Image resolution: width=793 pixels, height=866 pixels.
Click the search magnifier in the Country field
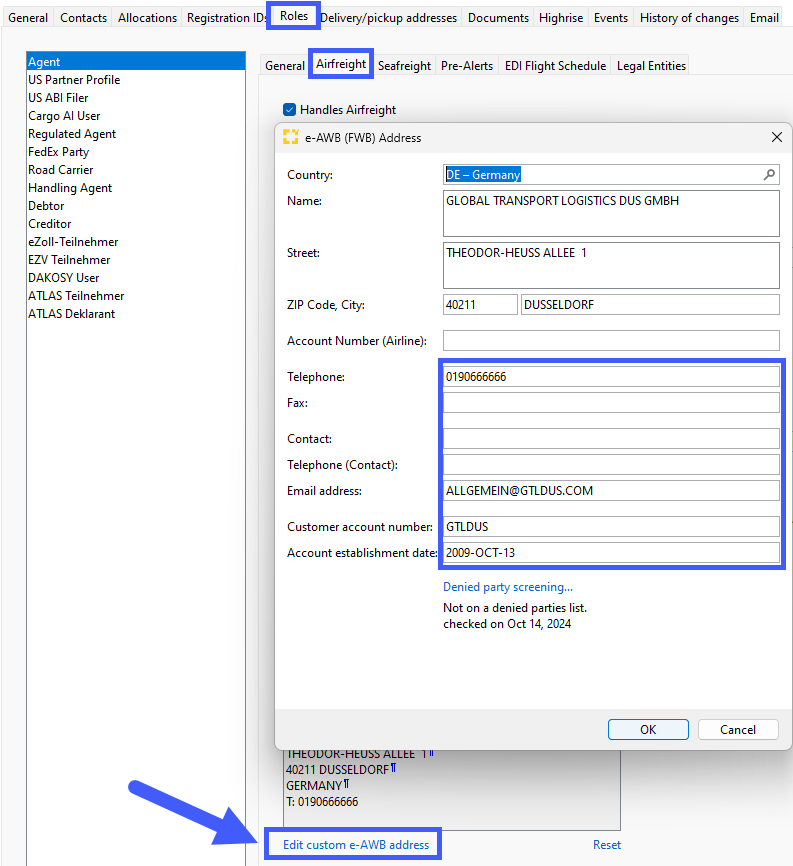coord(769,175)
